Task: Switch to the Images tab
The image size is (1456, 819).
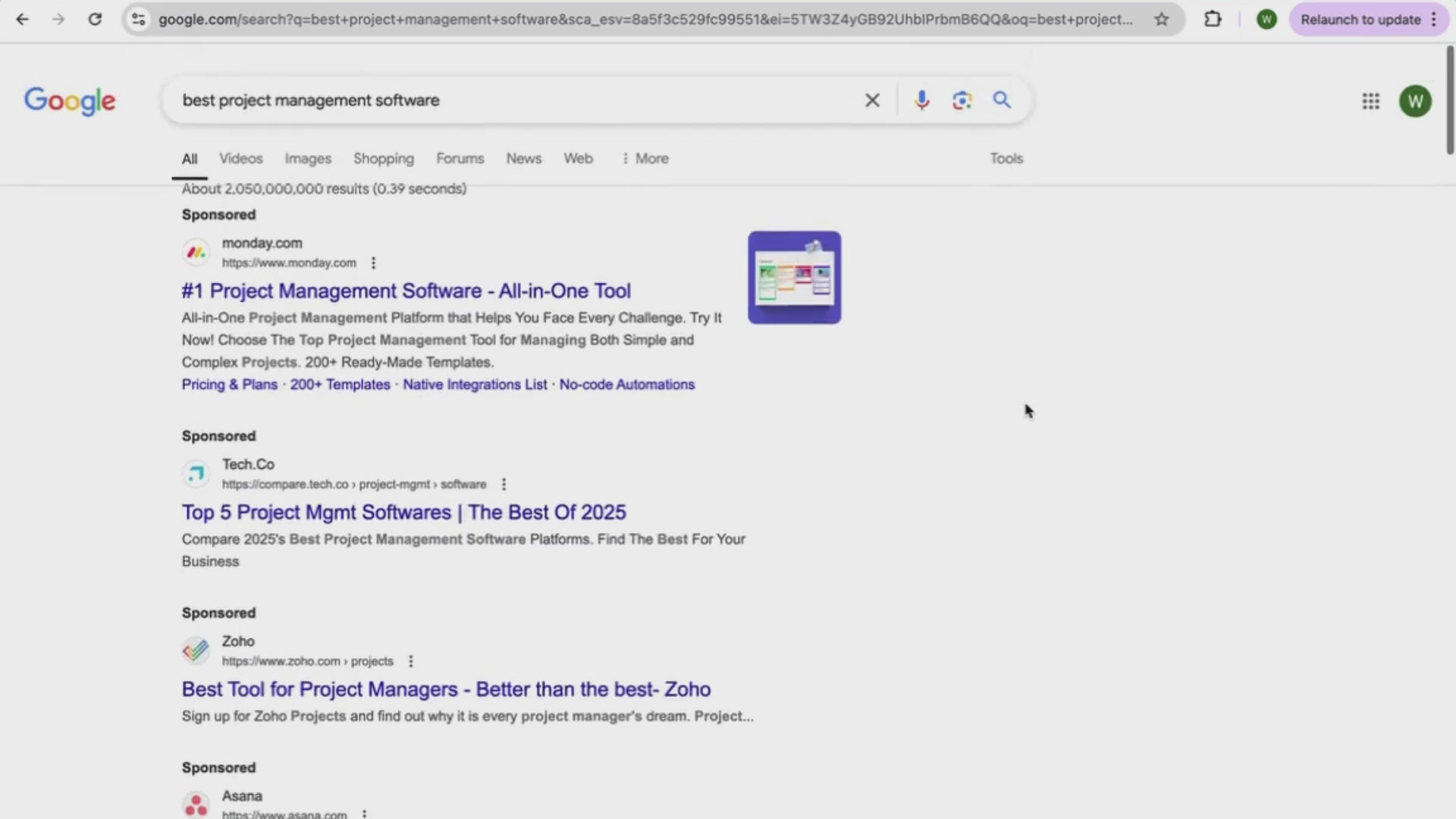Action: pyautogui.click(x=308, y=158)
